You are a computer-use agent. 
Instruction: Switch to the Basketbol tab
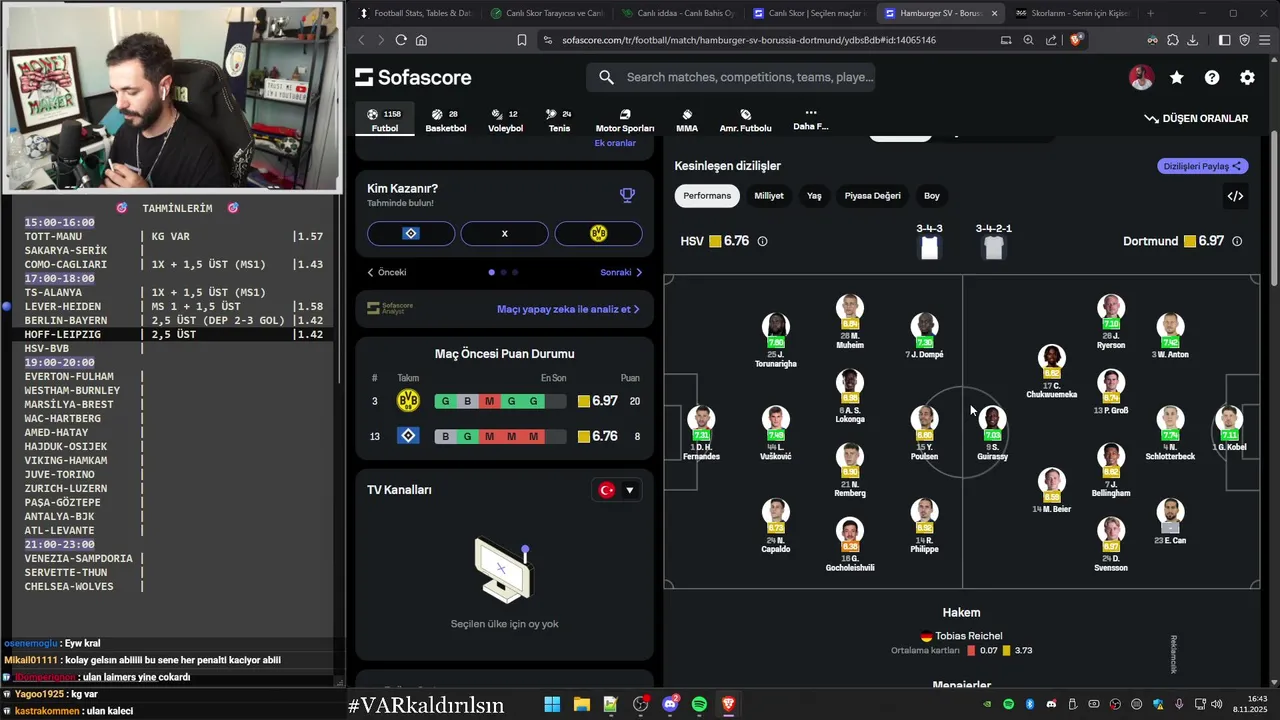click(x=446, y=121)
